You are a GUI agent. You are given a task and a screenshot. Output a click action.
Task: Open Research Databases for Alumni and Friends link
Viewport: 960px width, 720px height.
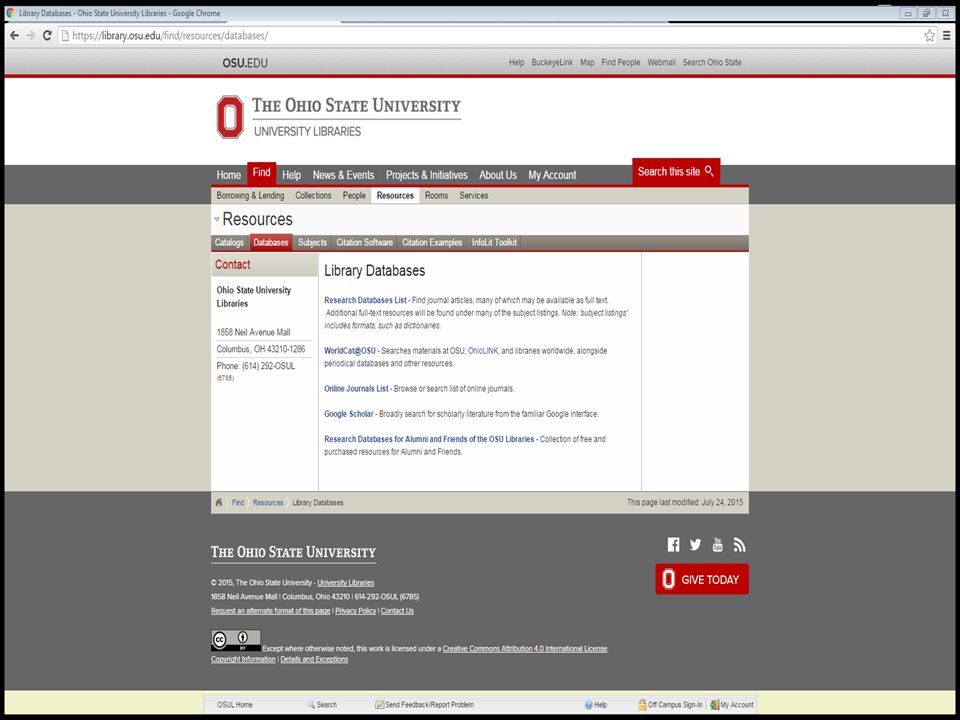click(x=429, y=439)
